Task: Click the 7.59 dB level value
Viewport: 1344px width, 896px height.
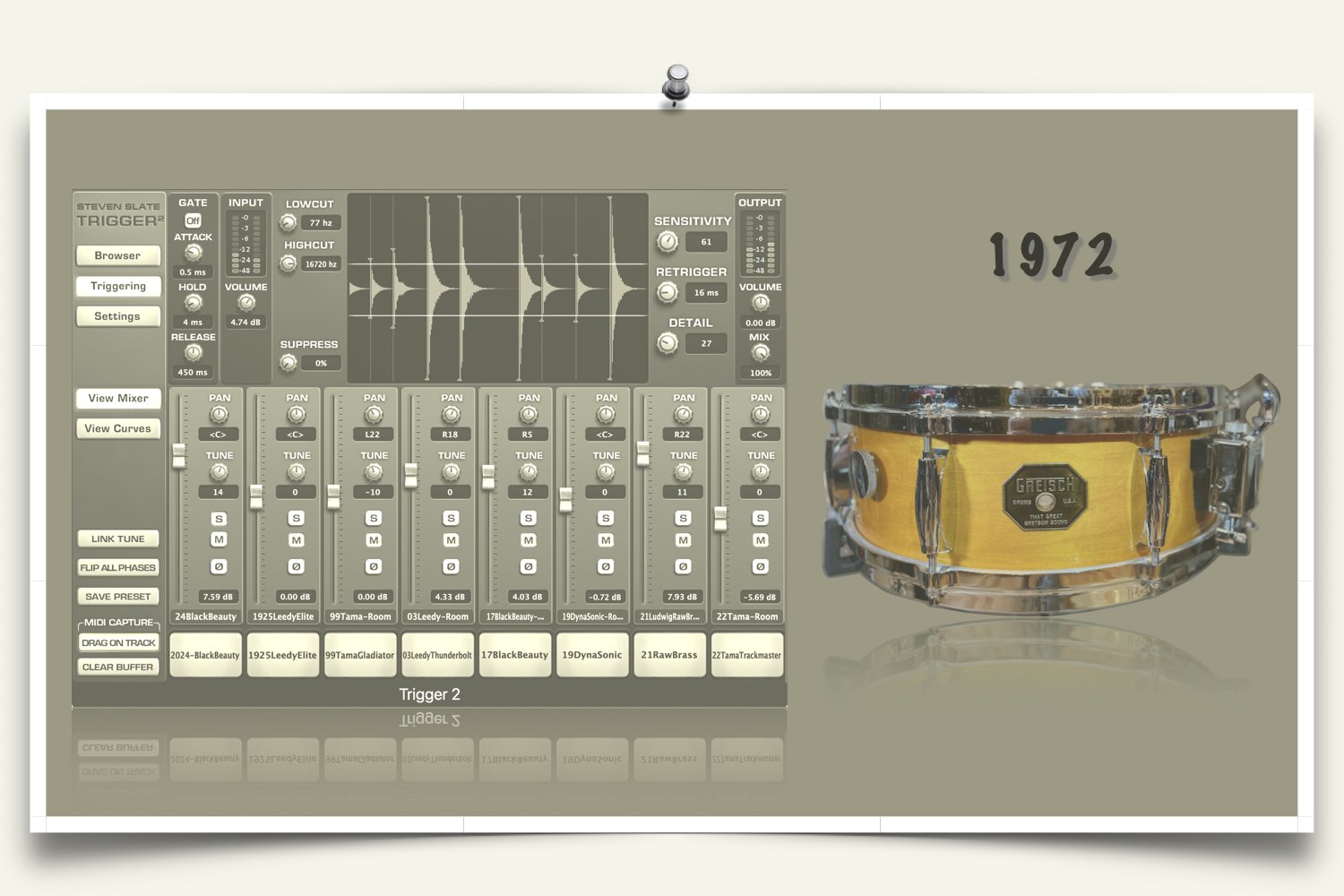Action: (x=218, y=597)
